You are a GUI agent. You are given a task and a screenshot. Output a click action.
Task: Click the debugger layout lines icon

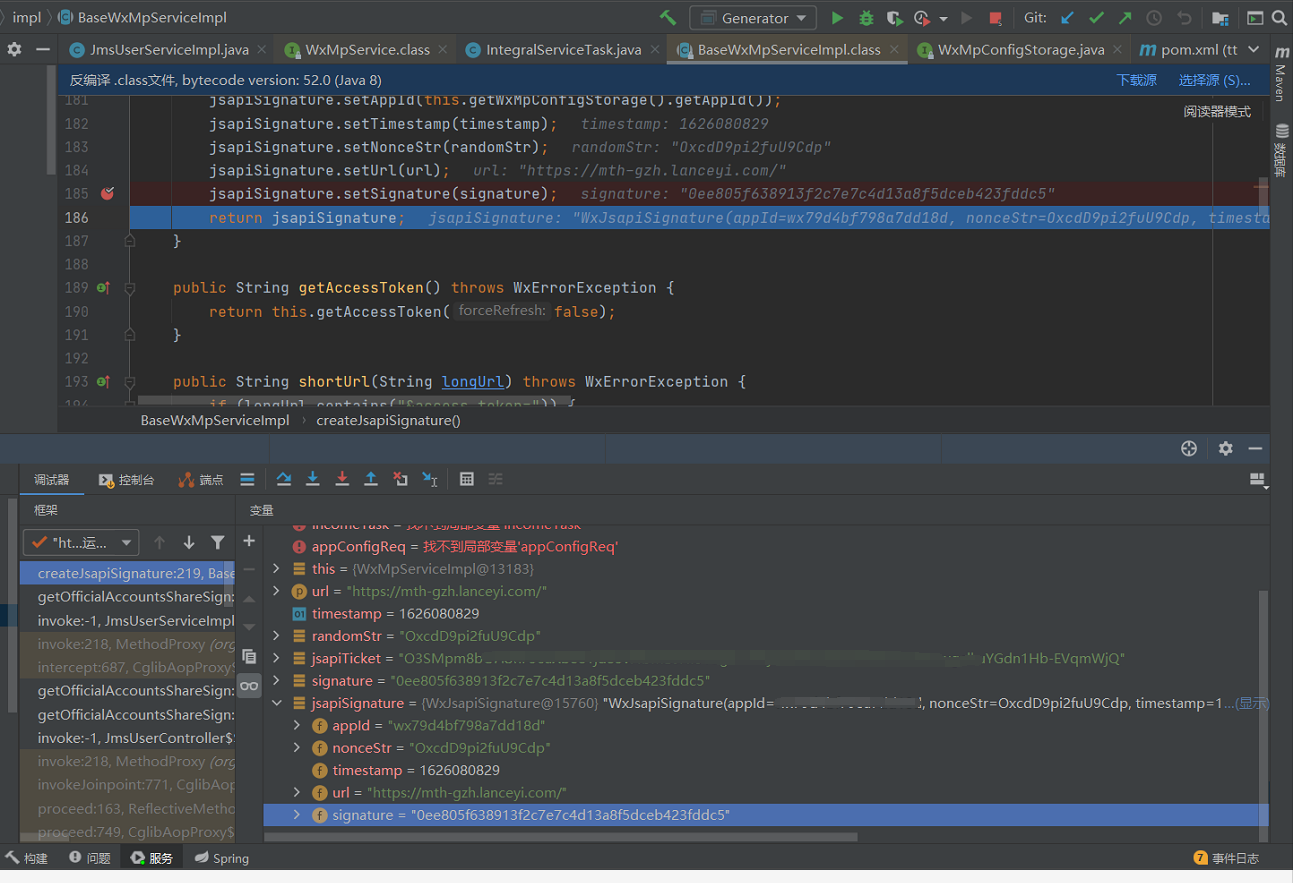247,480
